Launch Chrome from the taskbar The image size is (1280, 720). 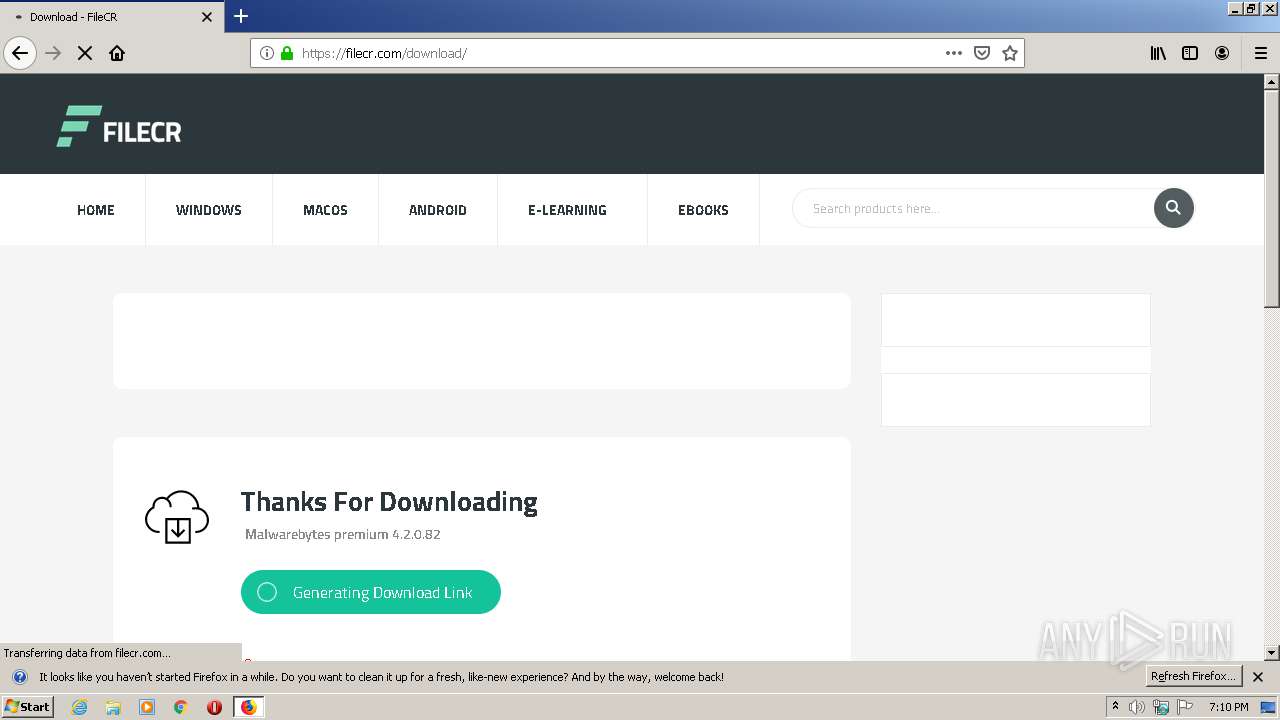(x=181, y=707)
